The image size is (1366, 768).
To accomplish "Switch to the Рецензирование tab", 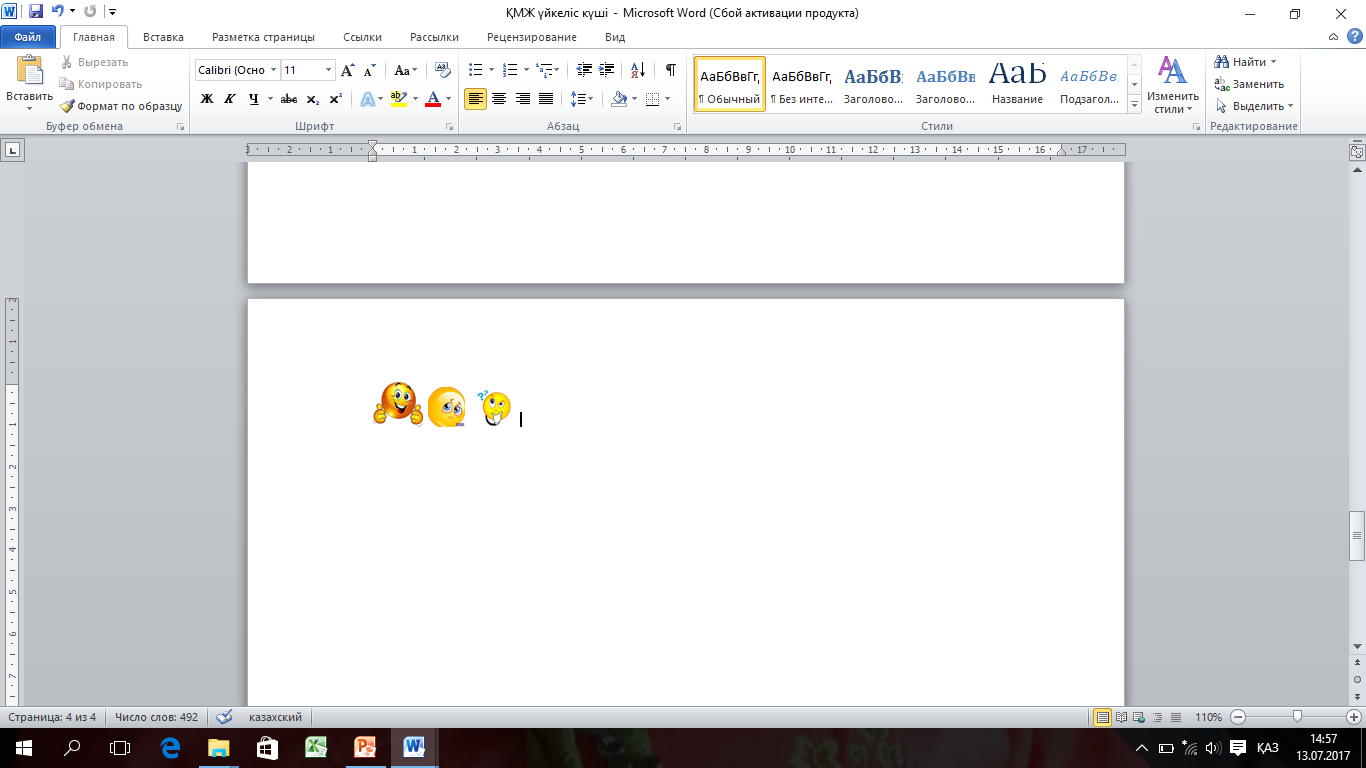I will 532,37.
